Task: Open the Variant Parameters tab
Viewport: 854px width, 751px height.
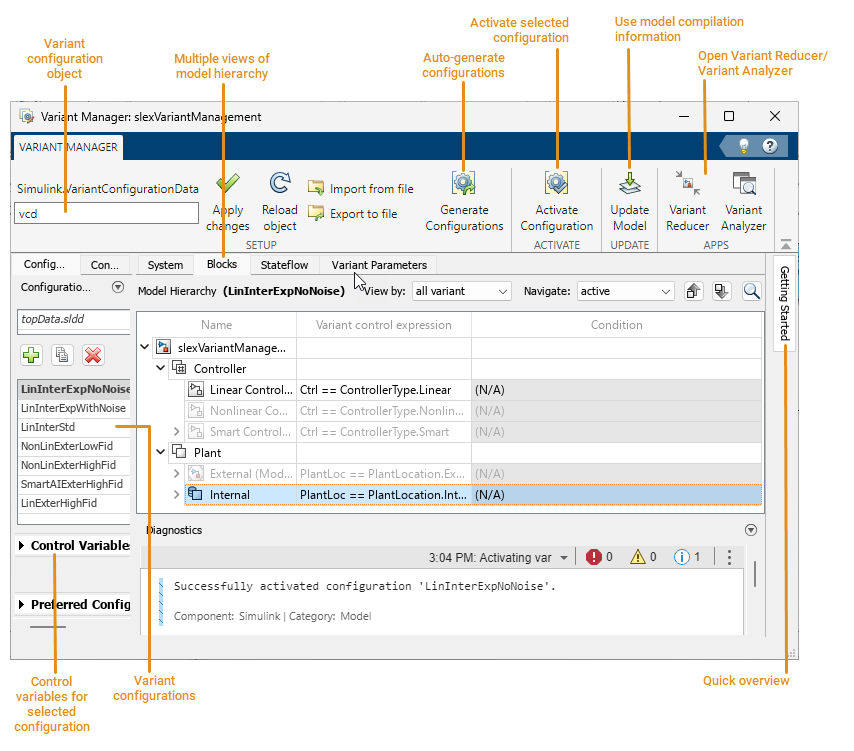Action: tap(377, 265)
